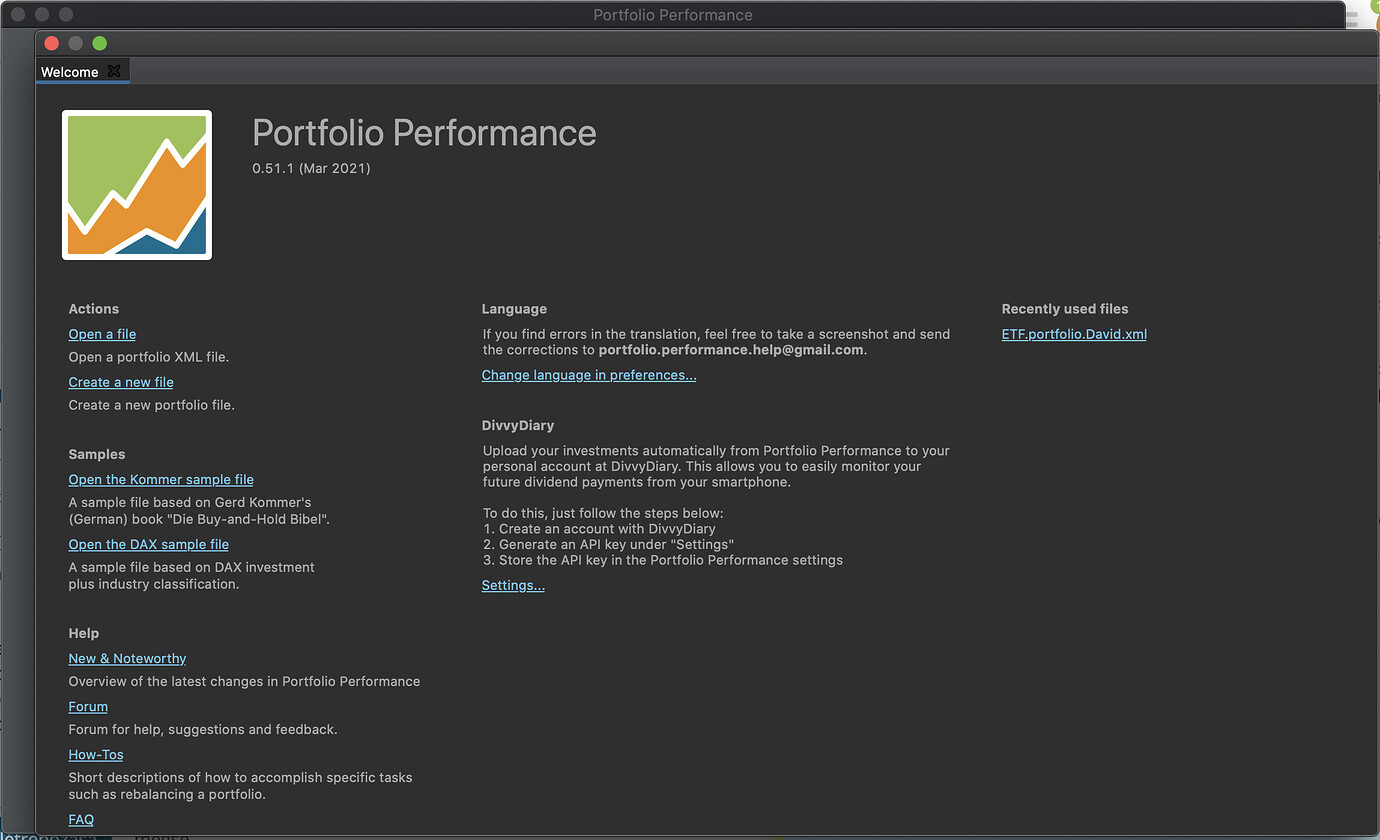Visit the Forum link under Help

pos(88,706)
